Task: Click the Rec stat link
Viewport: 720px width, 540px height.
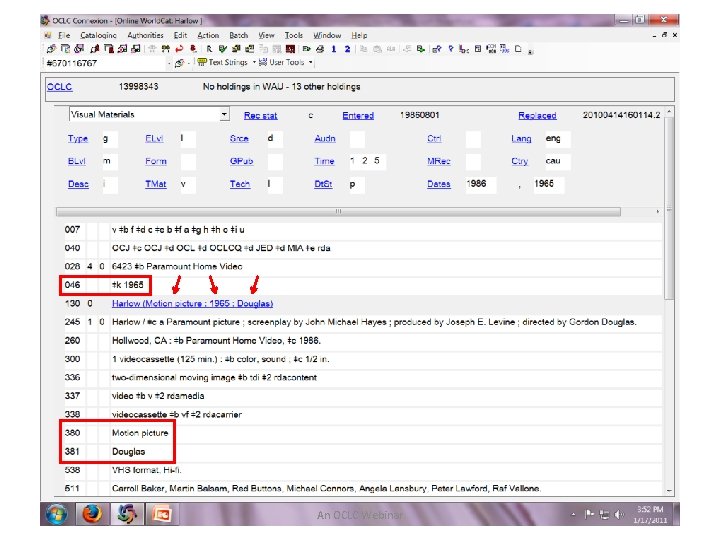Action: 260,116
